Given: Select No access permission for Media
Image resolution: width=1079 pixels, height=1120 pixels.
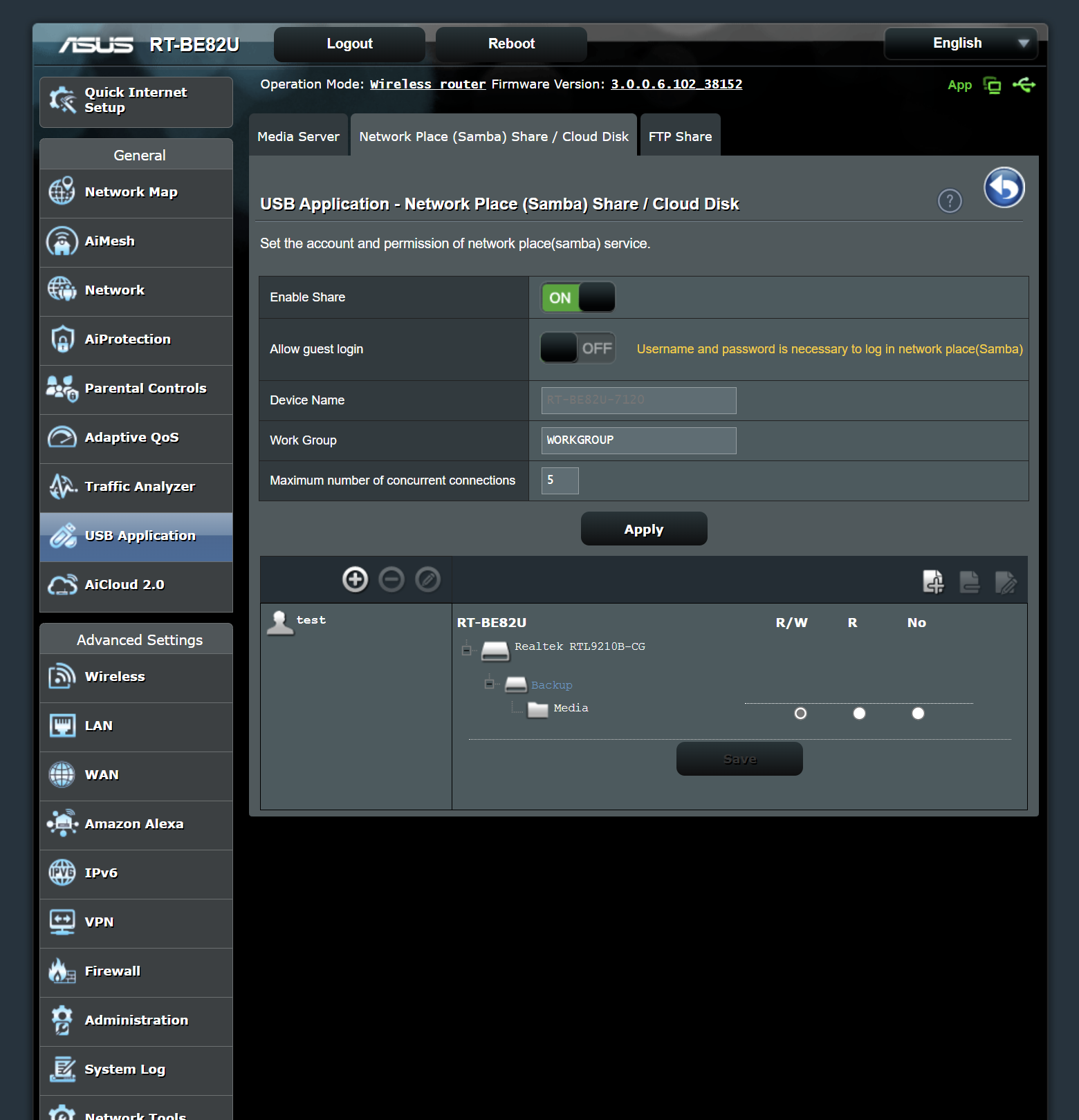Looking at the screenshot, I should coord(918,713).
